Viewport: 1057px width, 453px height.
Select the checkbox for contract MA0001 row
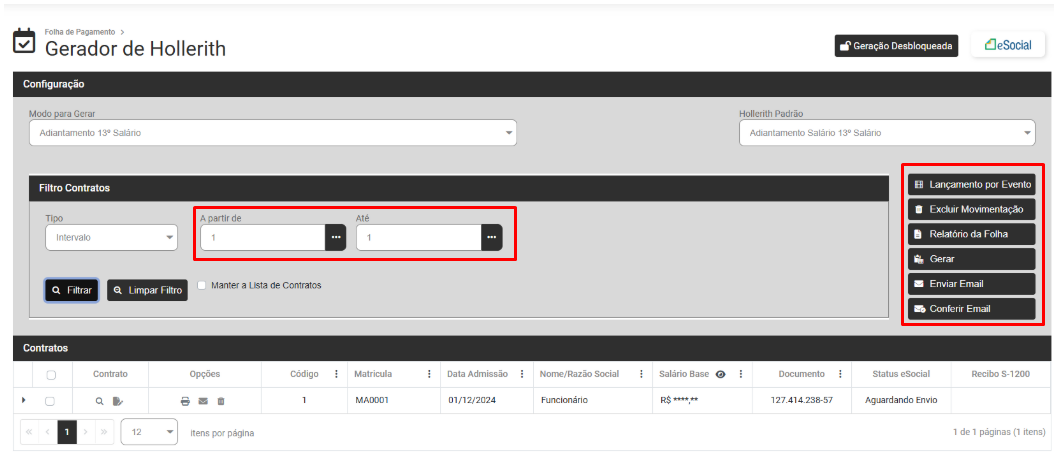point(50,401)
